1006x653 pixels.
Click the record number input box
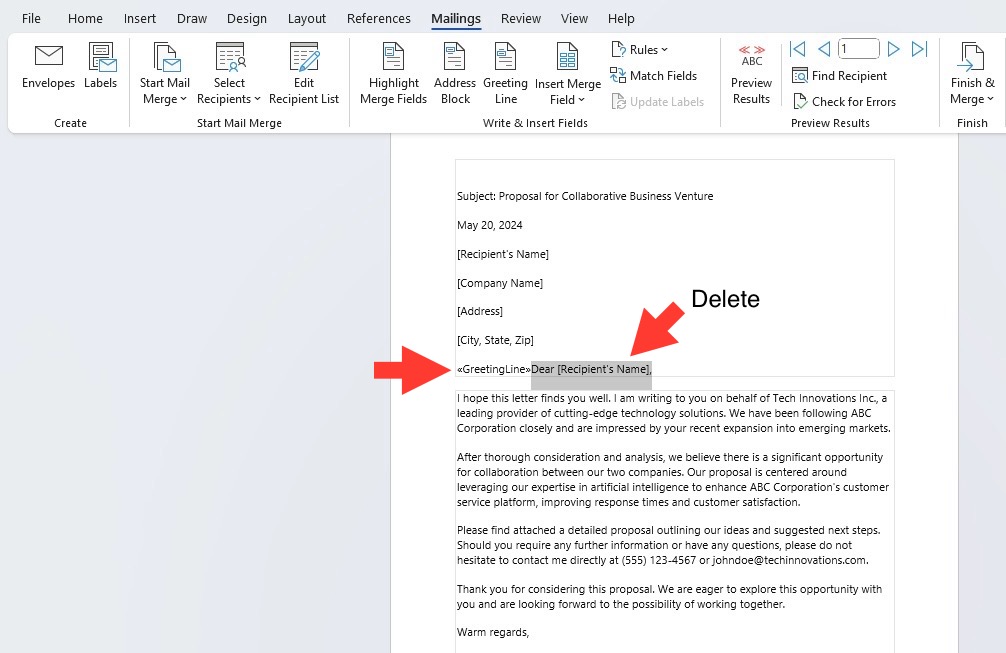tap(858, 49)
